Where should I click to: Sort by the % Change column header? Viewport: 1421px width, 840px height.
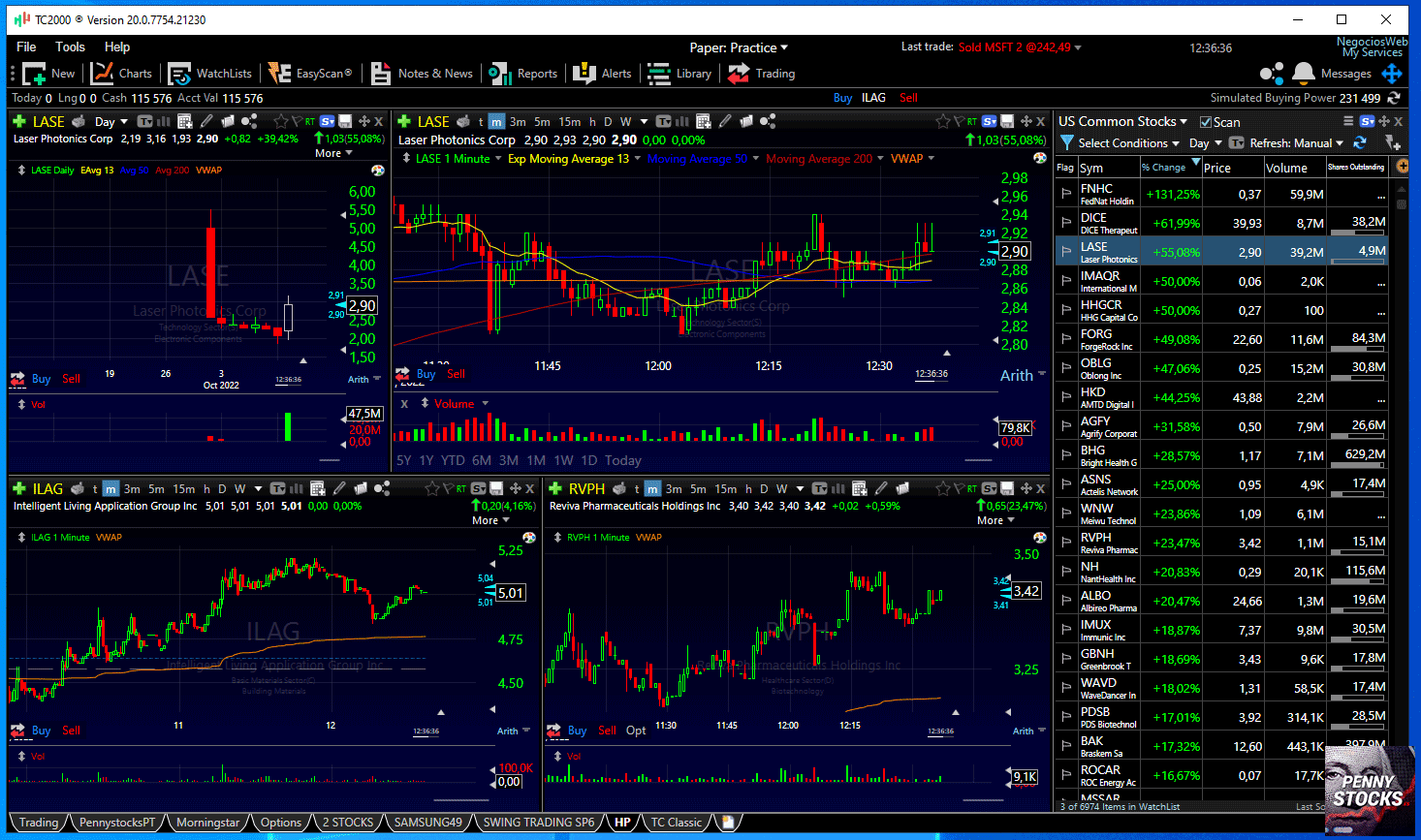click(x=1170, y=168)
